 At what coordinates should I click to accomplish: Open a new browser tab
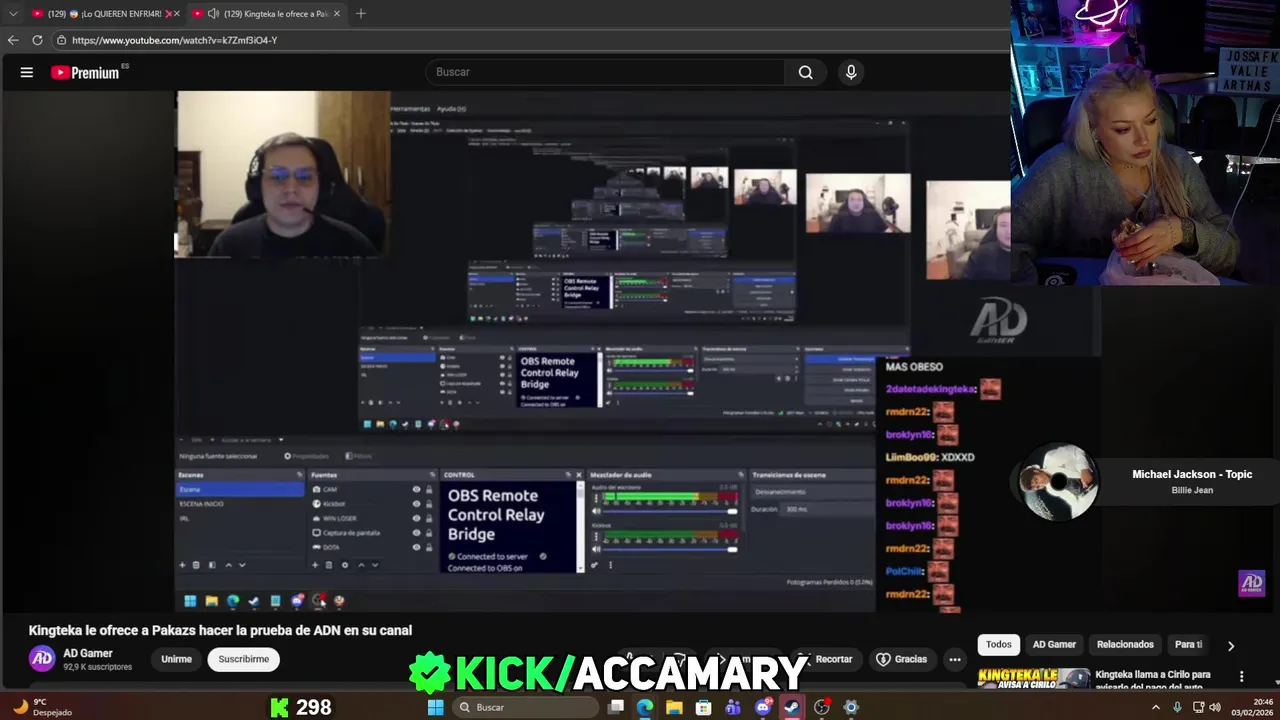(x=361, y=14)
